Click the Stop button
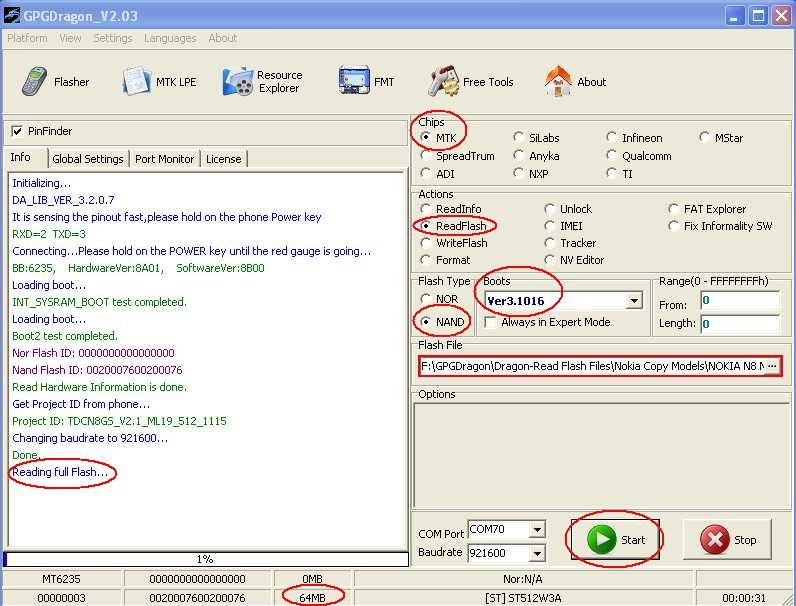796x606 pixels. (727, 540)
